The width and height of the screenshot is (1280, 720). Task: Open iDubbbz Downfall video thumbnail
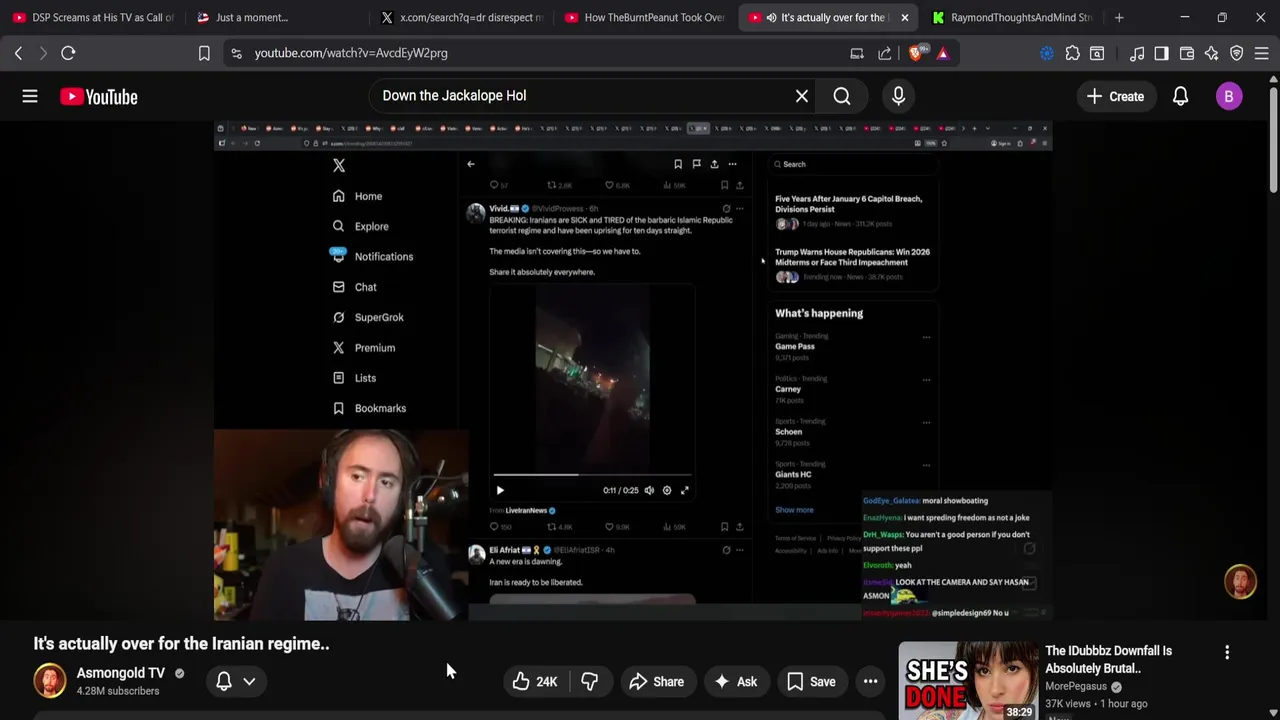pyautogui.click(x=968, y=680)
